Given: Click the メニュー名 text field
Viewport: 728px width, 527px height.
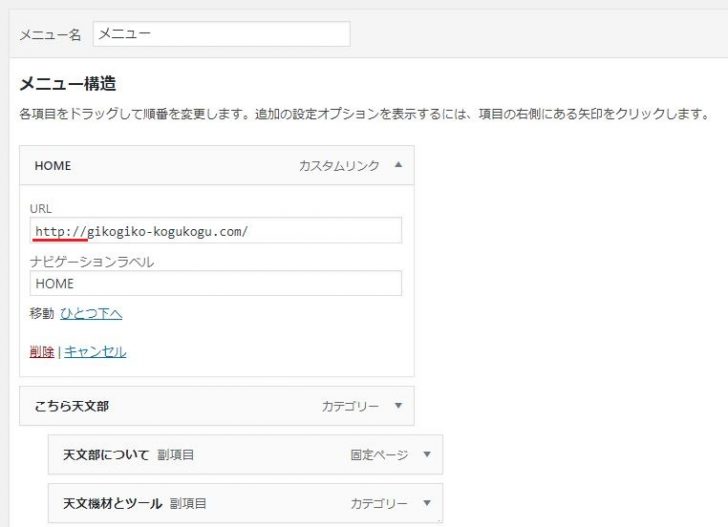Looking at the screenshot, I should [x=221, y=33].
